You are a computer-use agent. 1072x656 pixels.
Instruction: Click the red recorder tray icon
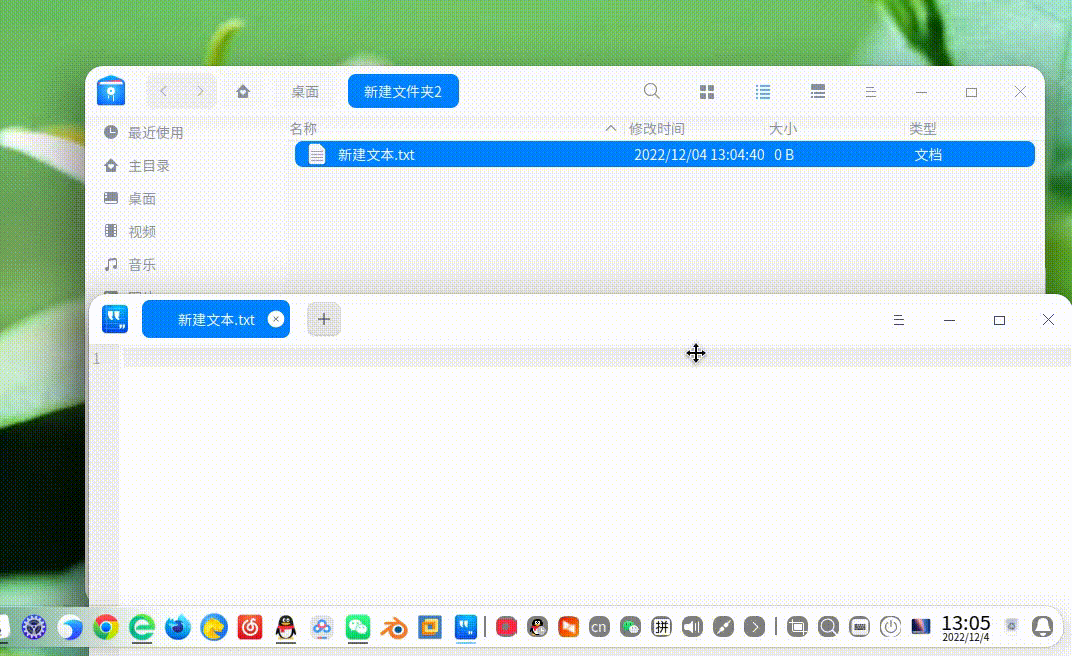pos(506,627)
